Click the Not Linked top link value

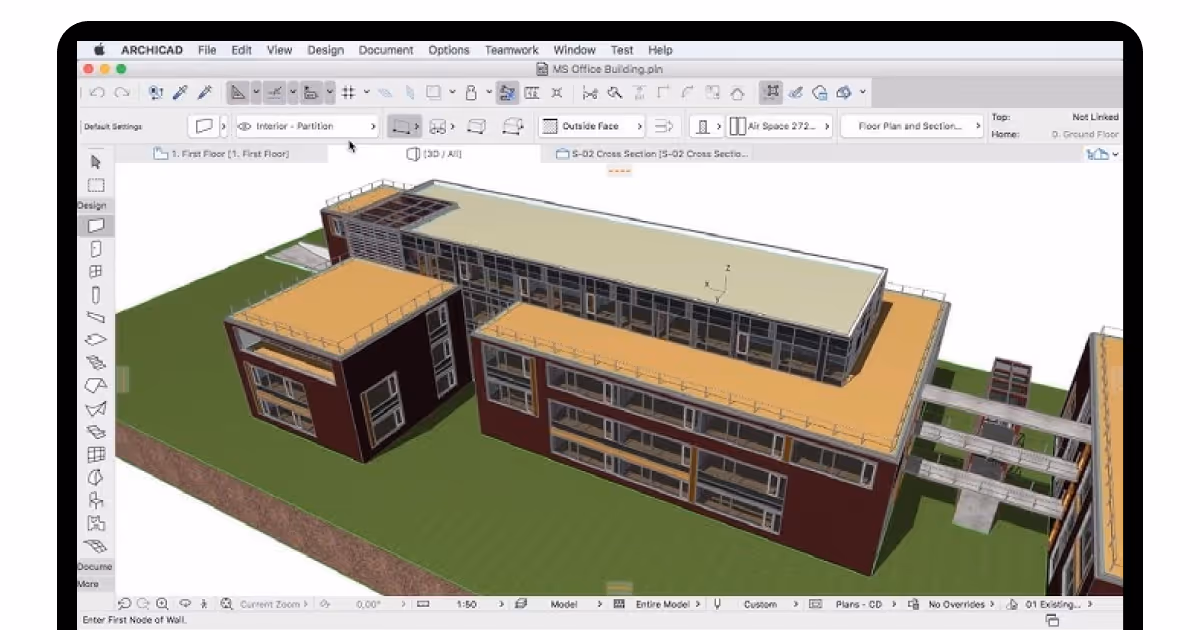tap(1094, 117)
